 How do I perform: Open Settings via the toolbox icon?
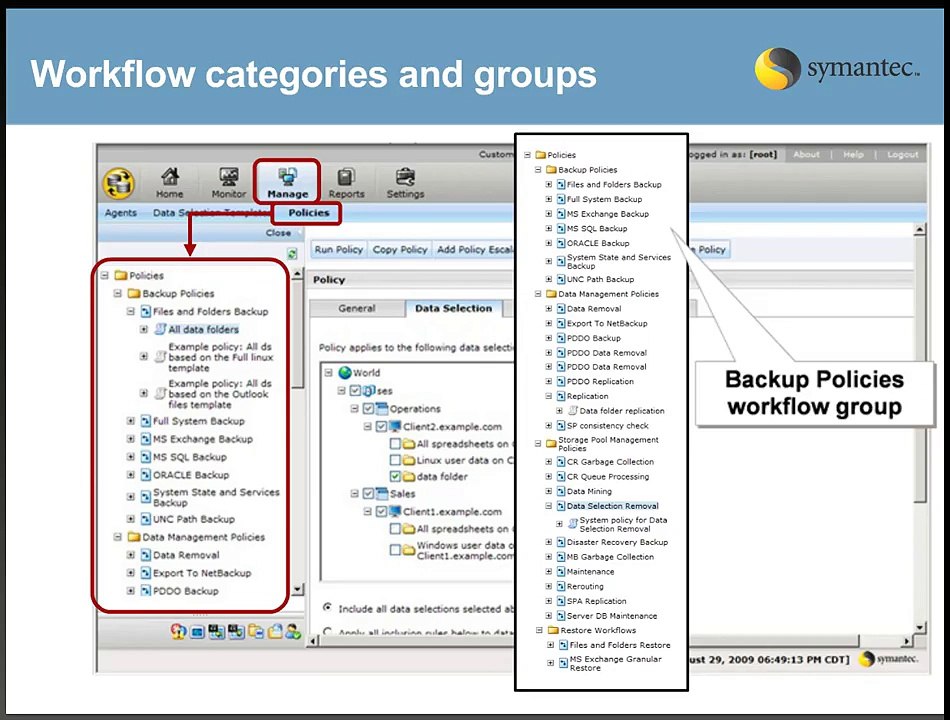(x=405, y=176)
